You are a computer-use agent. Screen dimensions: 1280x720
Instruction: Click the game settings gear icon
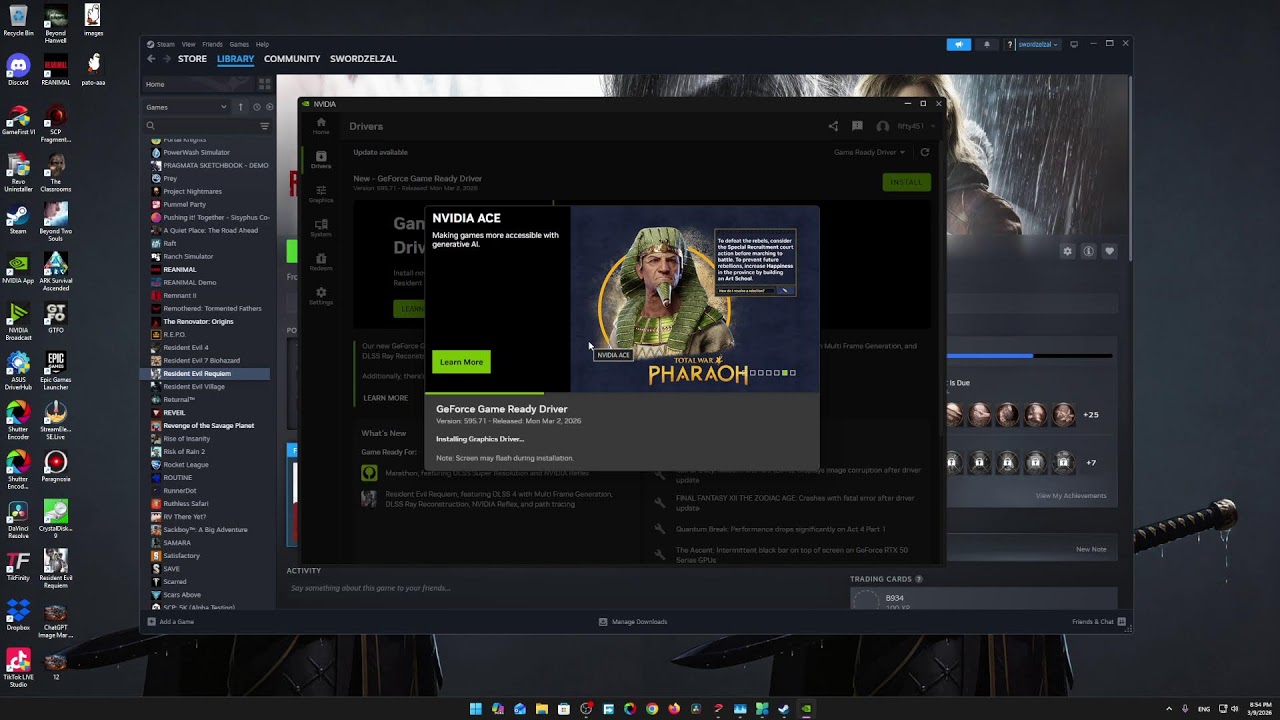1067,251
